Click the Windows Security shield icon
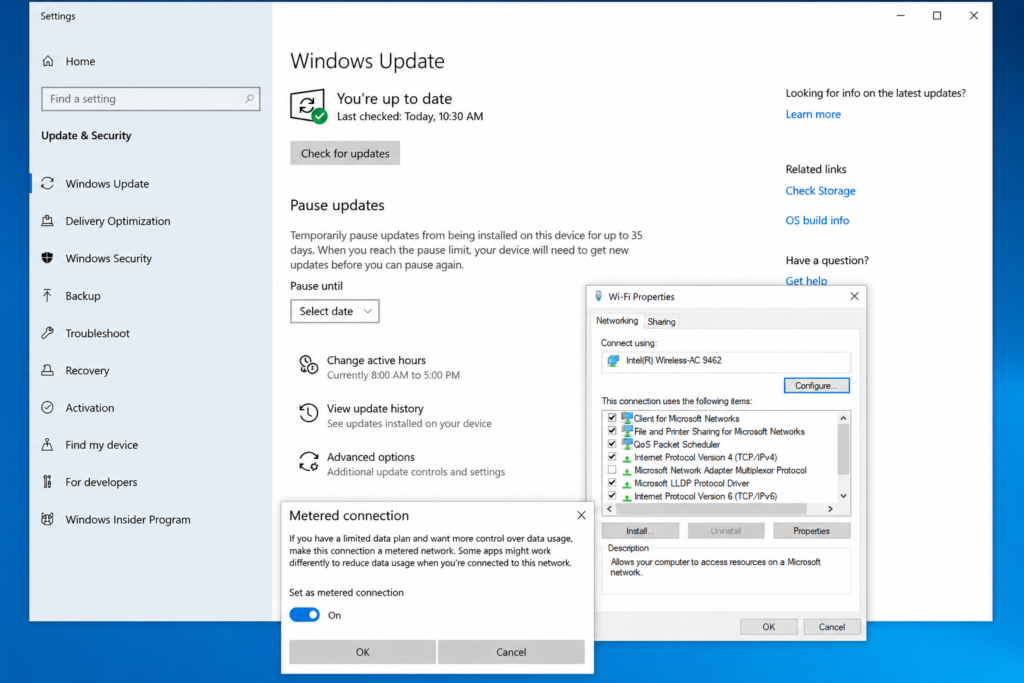1024x683 pixels. tap(48, 258)
